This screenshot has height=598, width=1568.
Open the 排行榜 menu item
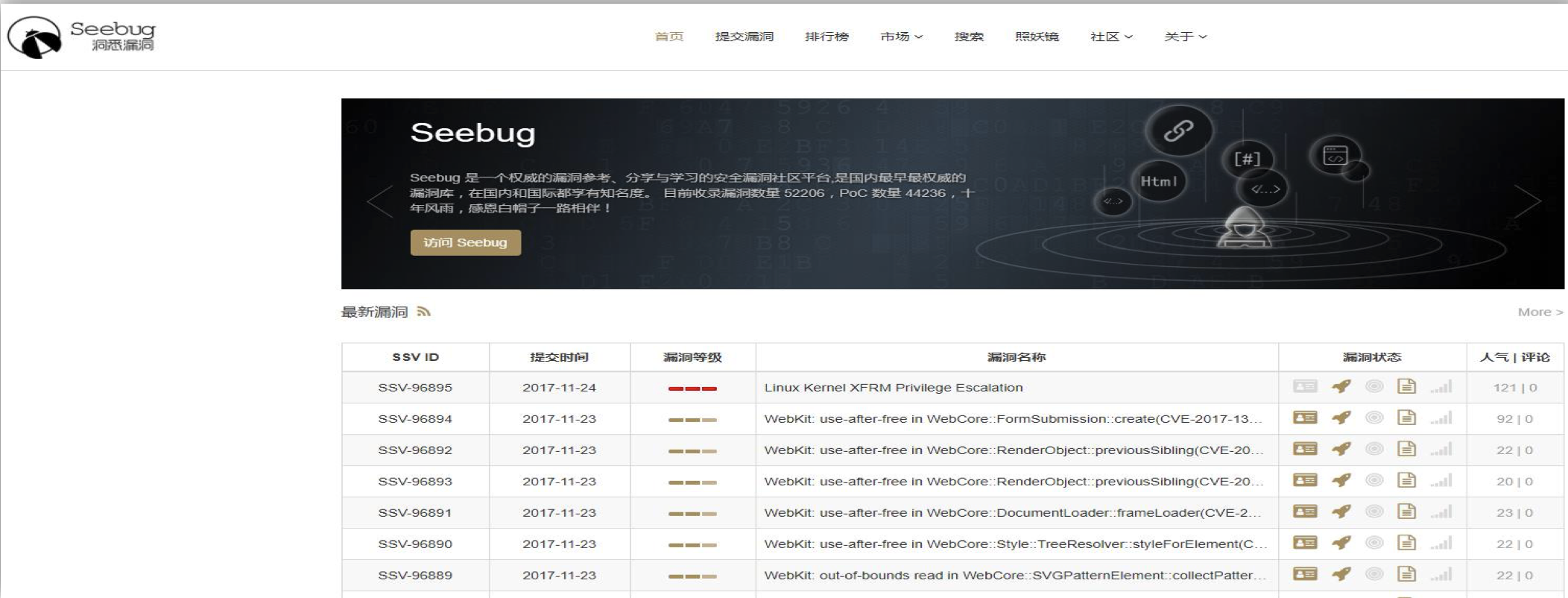click(826, 37)
